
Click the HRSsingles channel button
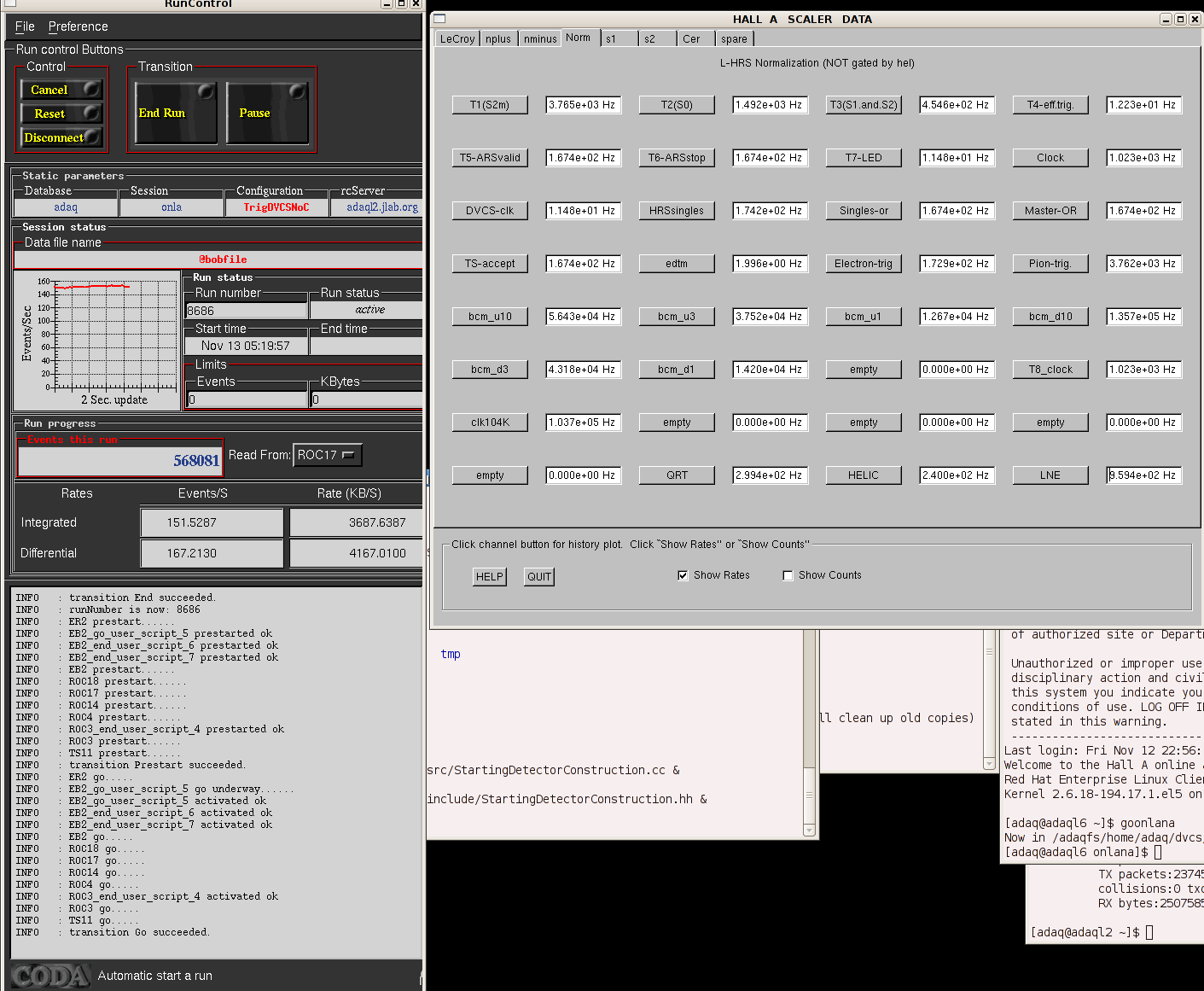pyautogui.click(x=677, y=211)
